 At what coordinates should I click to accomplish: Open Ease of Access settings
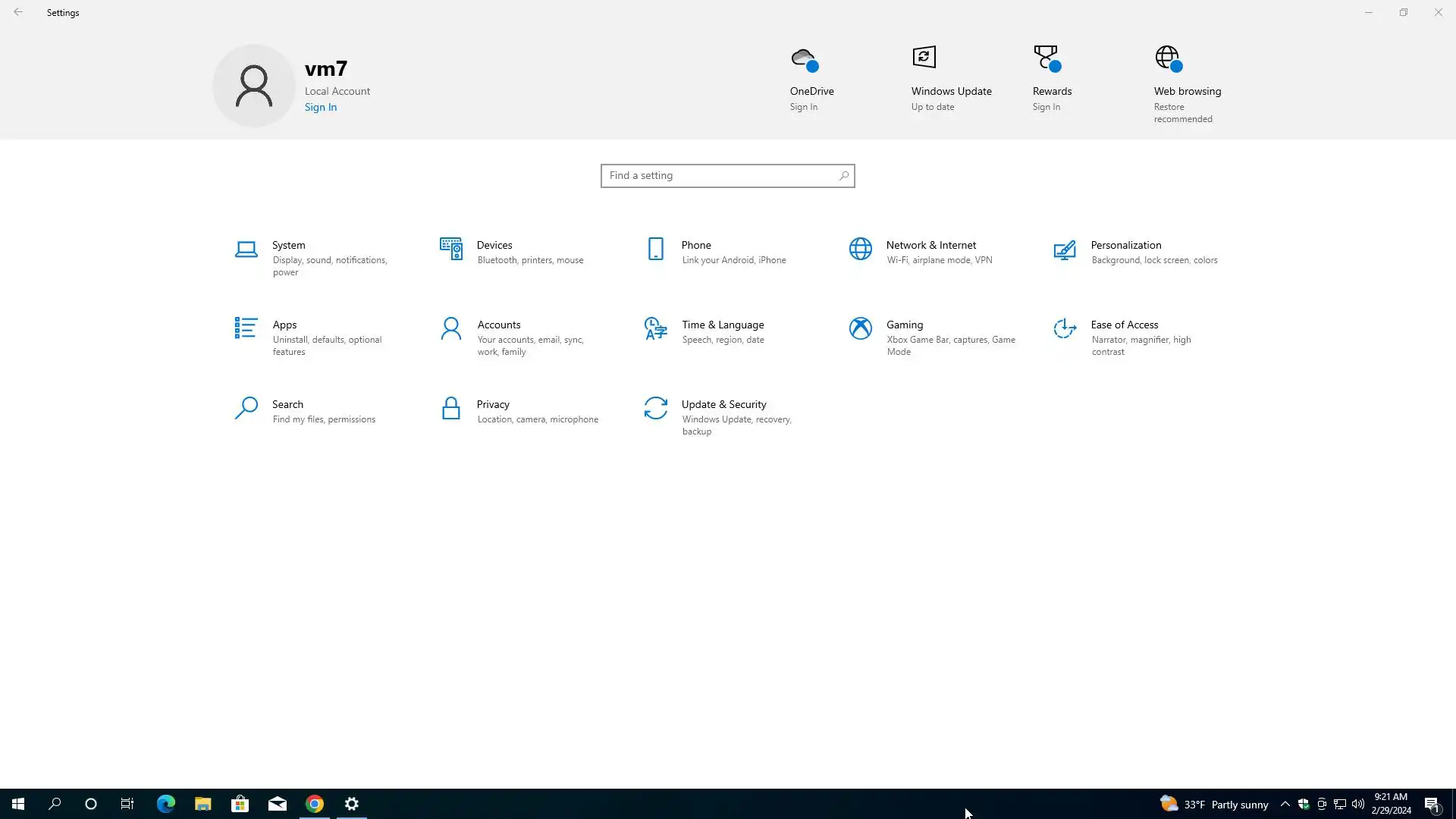tap(1124, 325)
